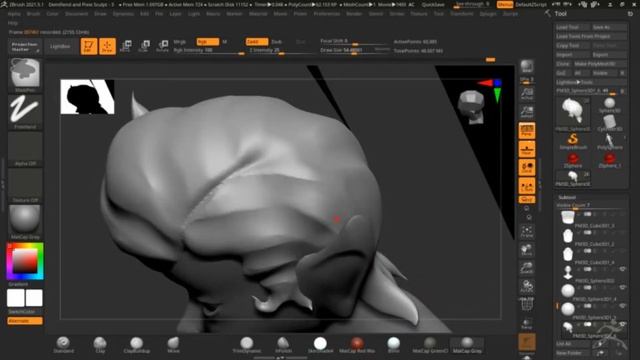Open the Help menu
640x360 pixels.
coord(13,23)
